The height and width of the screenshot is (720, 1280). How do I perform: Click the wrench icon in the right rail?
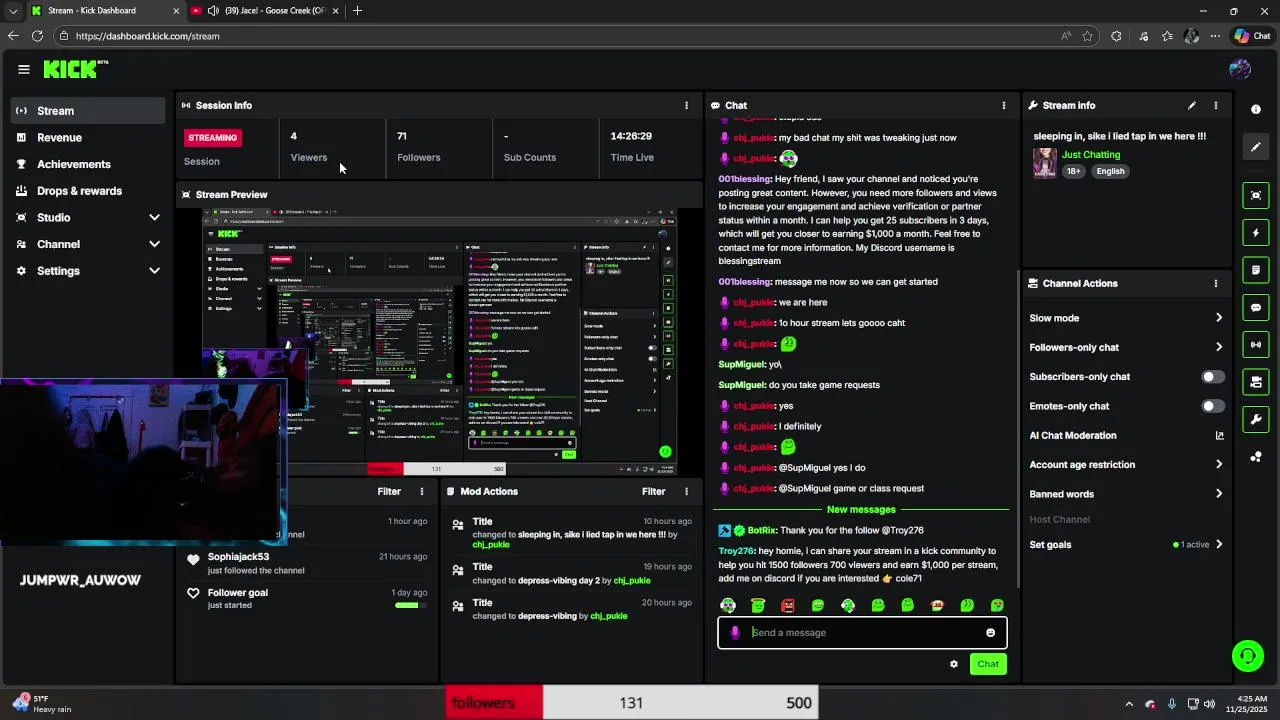pyautogui.click(x=1256, y=419)
